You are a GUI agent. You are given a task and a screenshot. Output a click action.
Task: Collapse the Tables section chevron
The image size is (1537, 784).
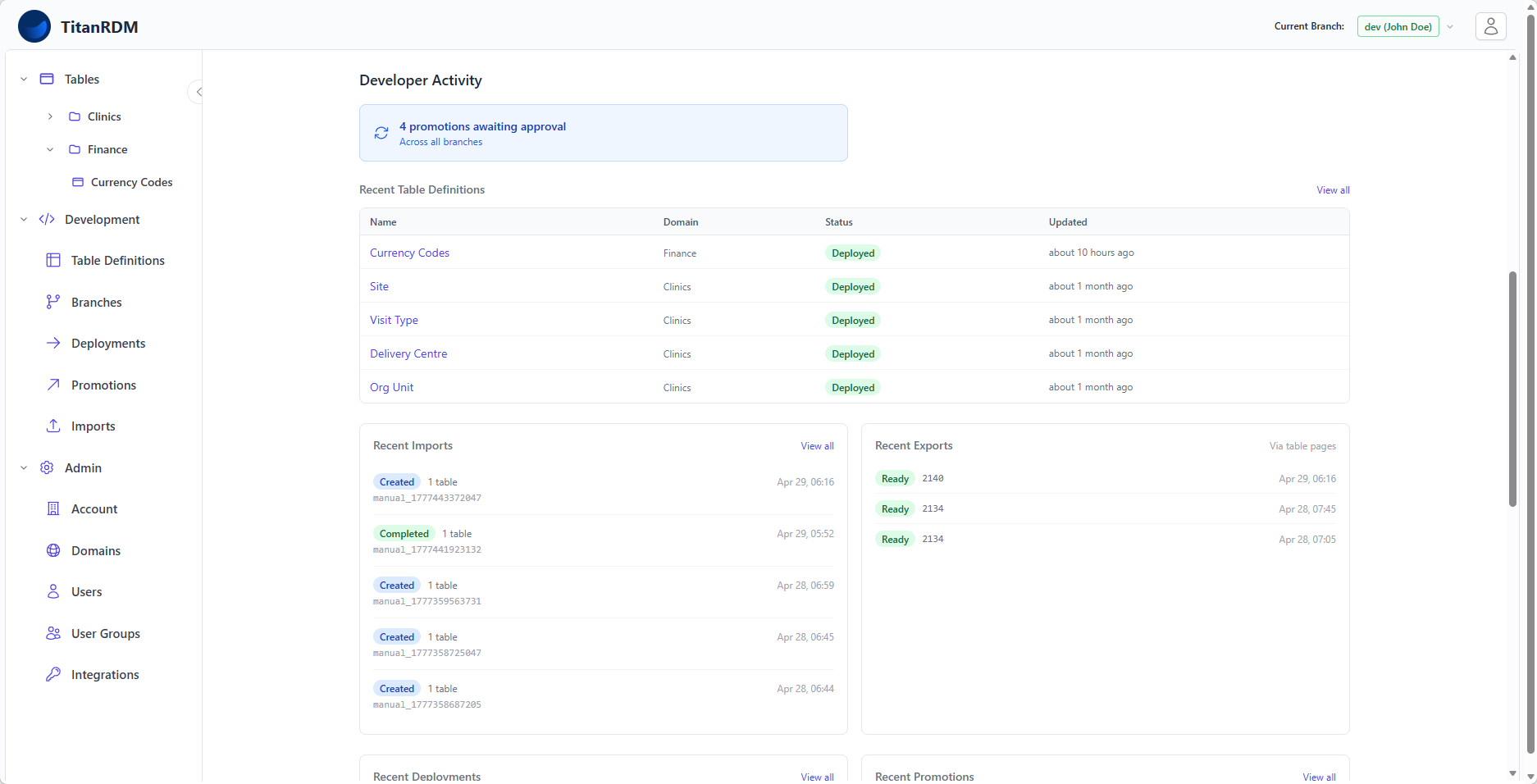pos(24,79)
